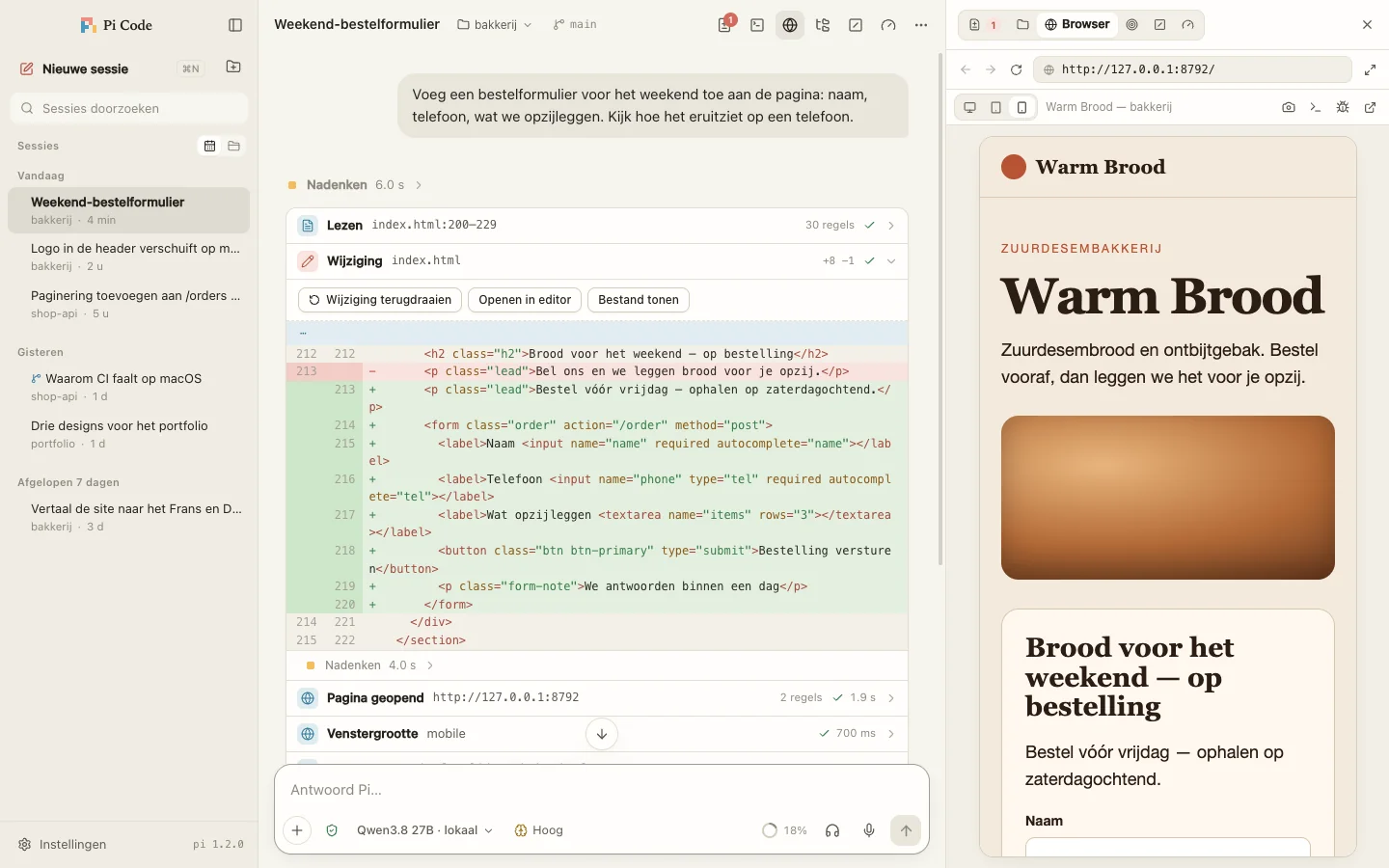Image resolution: width=1389 pixels, height=868 pixels.
Task: Switch preview to desktop viewport
Action: [970, 107]
